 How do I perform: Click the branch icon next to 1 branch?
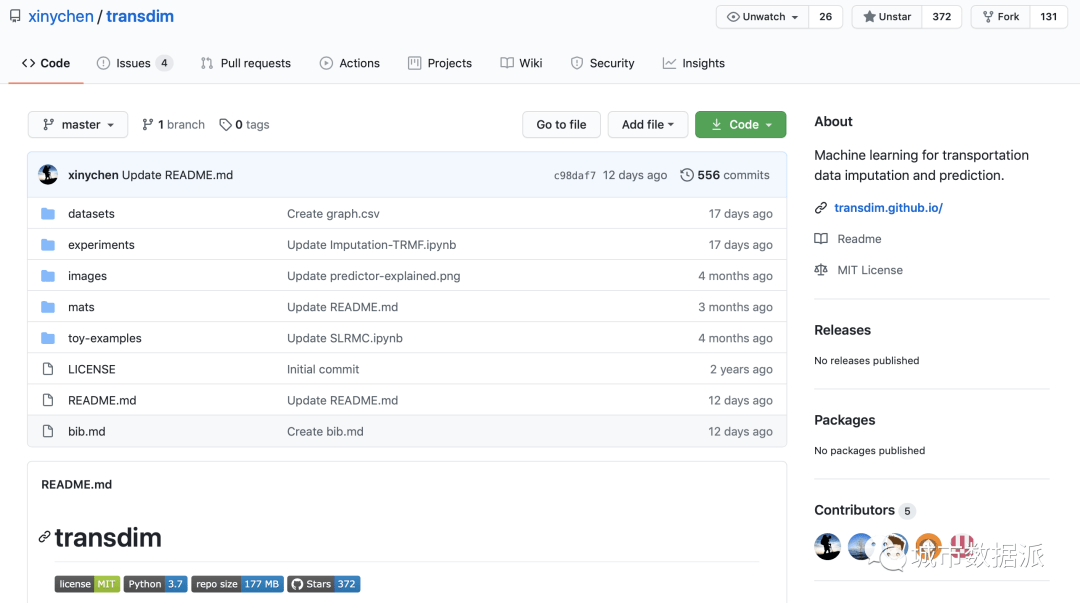tap(148, 125)
